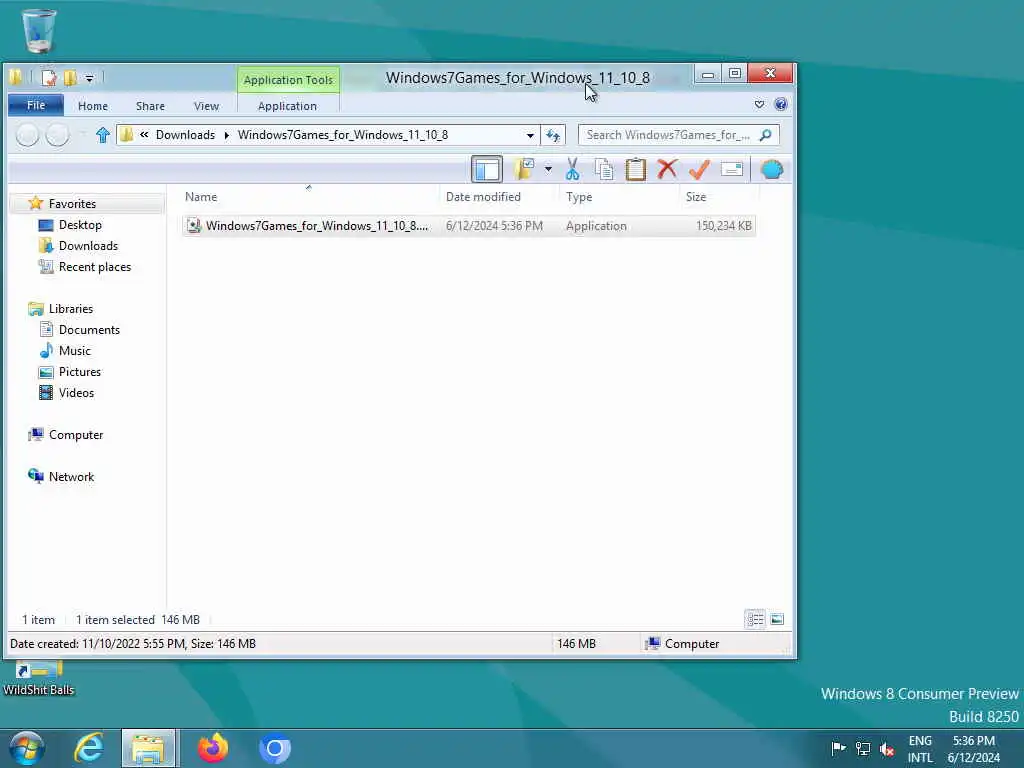Switch to the View ribbon tab
The width and height of the screenshot is (1024, 768).
pos(206,106)
